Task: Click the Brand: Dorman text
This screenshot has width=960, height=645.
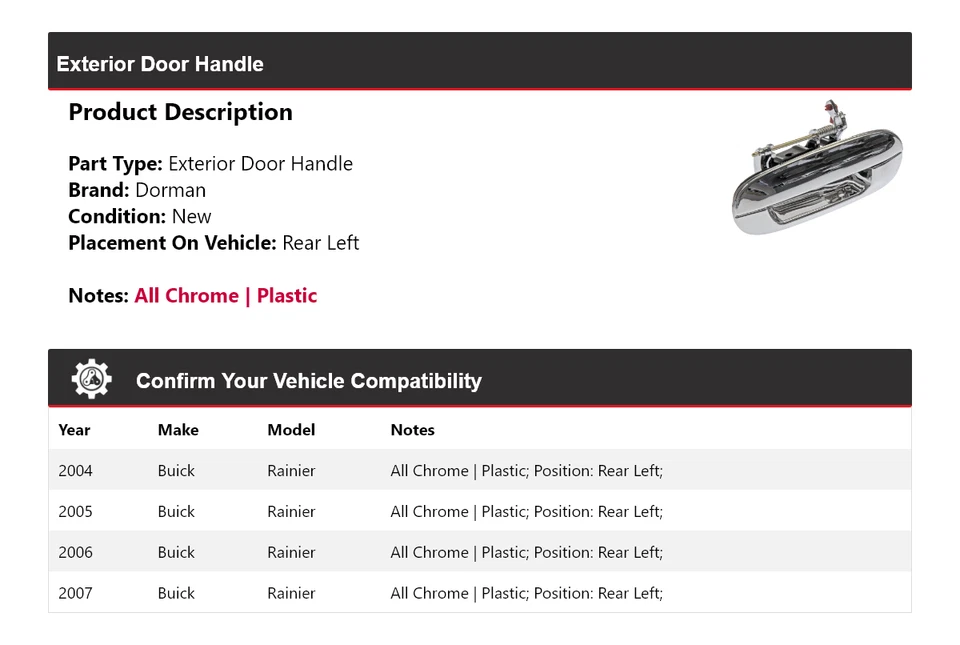Action: 137,190
